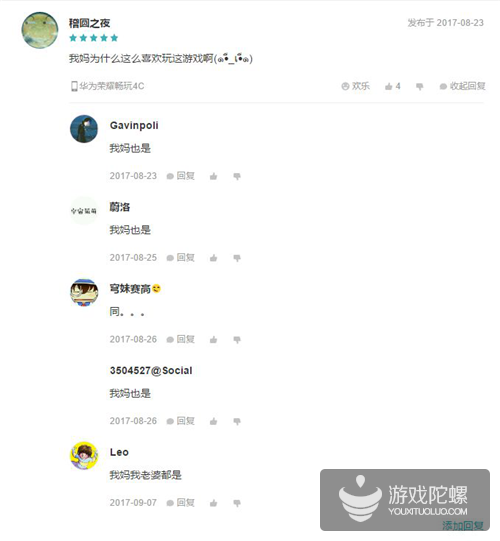Thumbs-up Leo's reply
This screenshot has height=541, width=500.
(214, 503)
